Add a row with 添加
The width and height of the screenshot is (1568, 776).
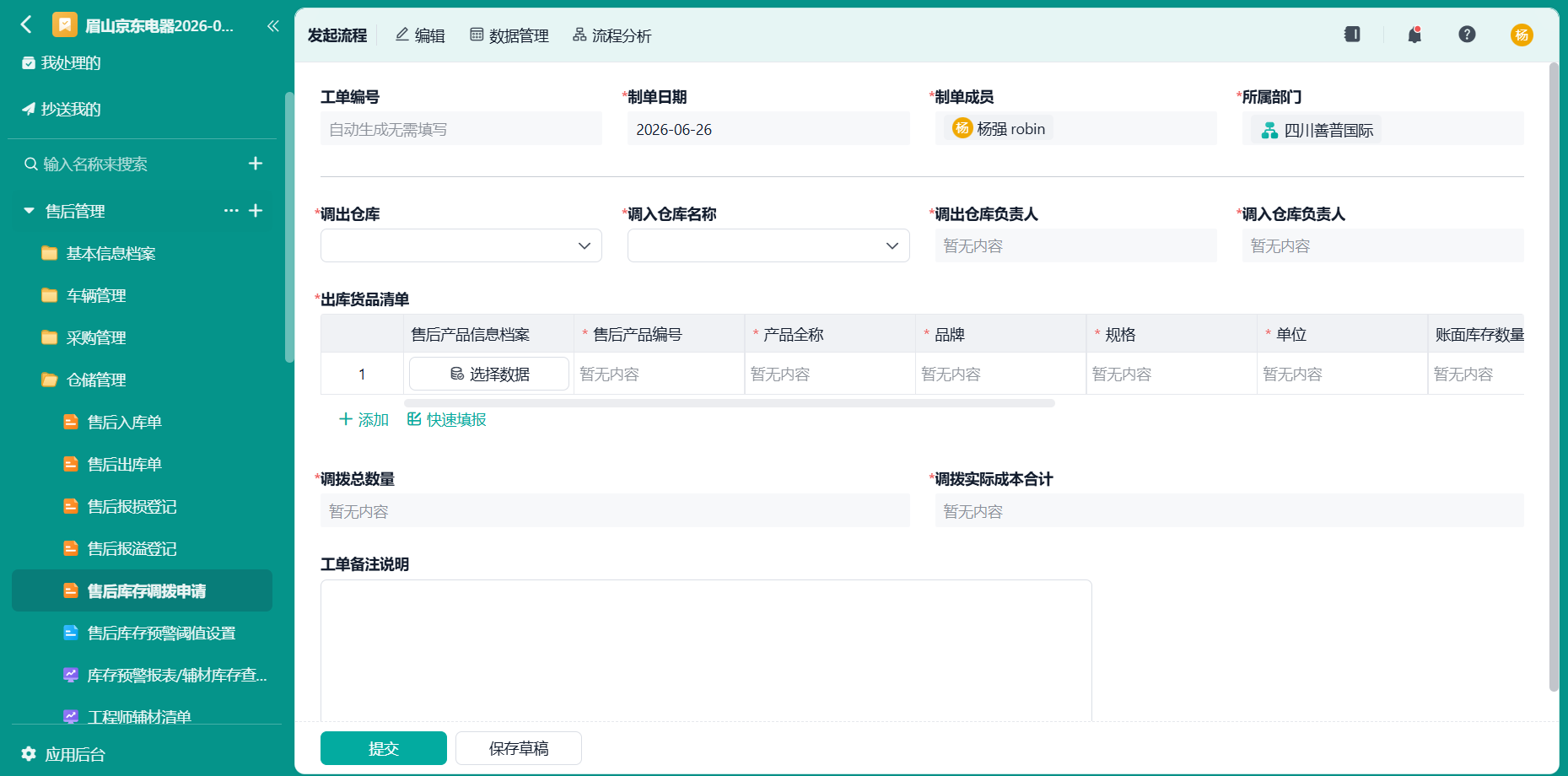pyautogui.click(x=364, y=419)
